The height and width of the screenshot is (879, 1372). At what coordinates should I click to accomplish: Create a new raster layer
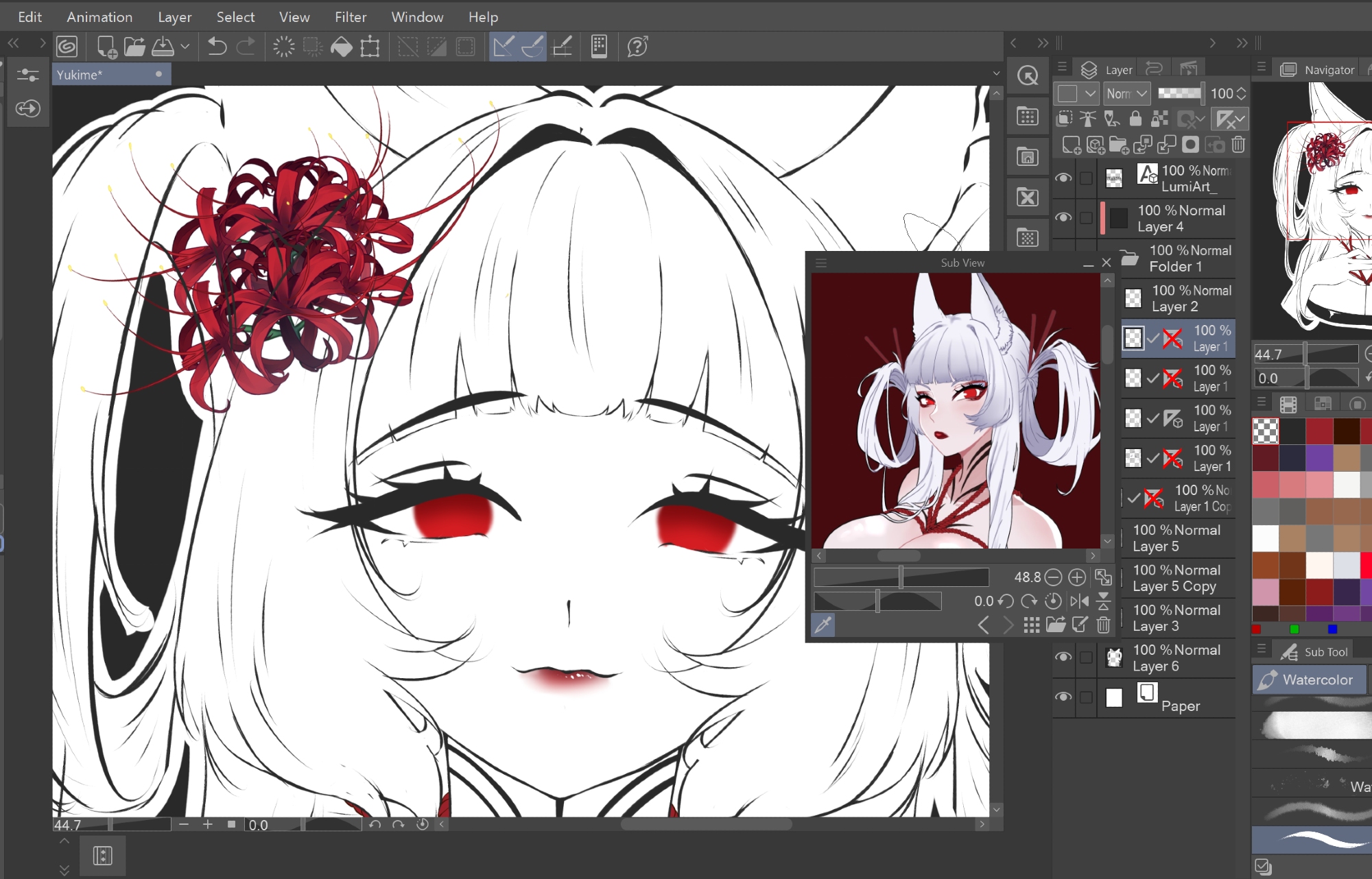pyautogui.click(x=1070, y=145)
